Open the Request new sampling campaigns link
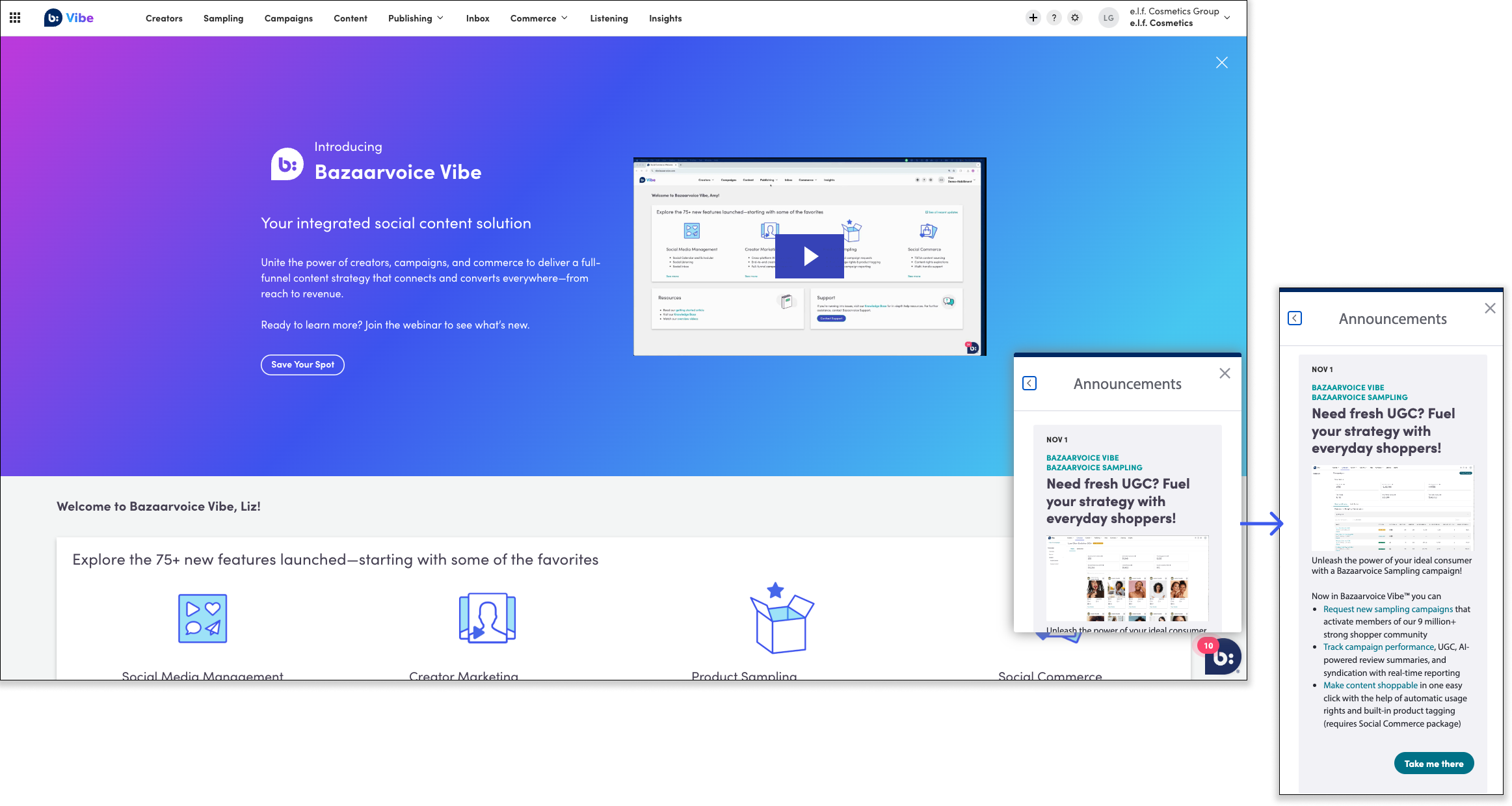Screen dimensions: 1512x806 [x=1388, y=610]
